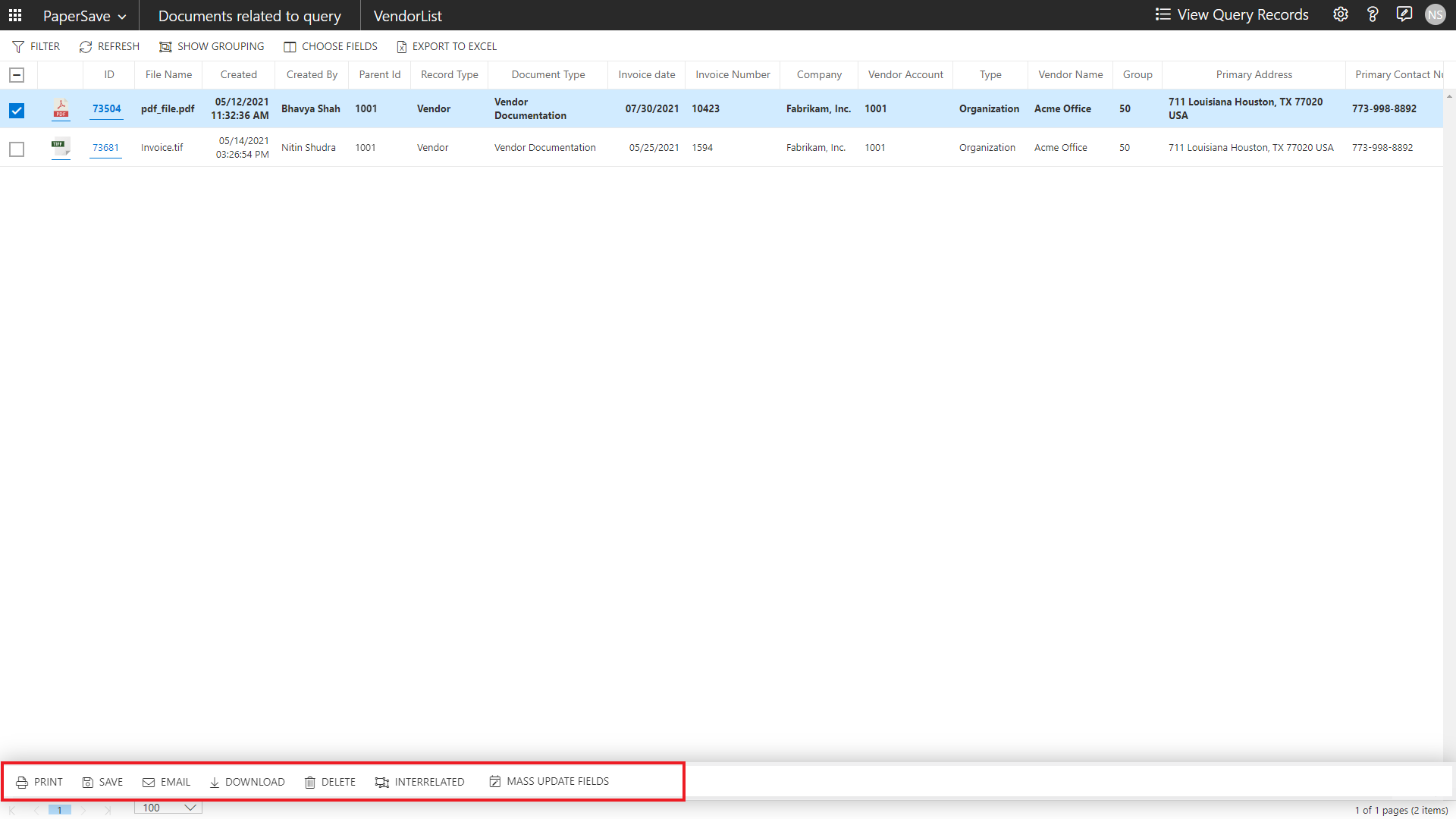Click Export to Excel icon
The height and width of the screenshot is (819, 1456).
[x=402, y=47]
